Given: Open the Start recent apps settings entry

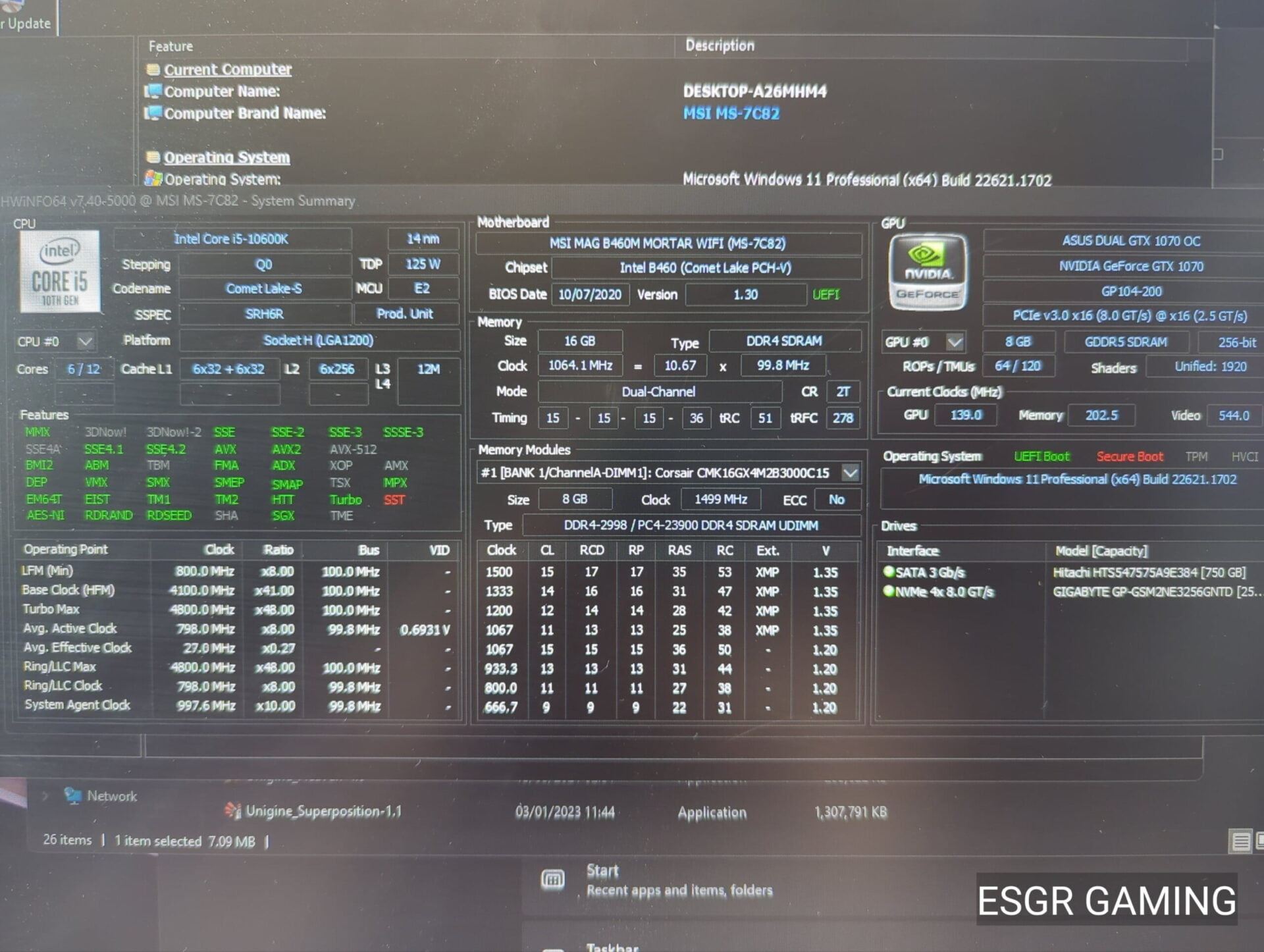Looking at the screenshot, I should [679, 880].
